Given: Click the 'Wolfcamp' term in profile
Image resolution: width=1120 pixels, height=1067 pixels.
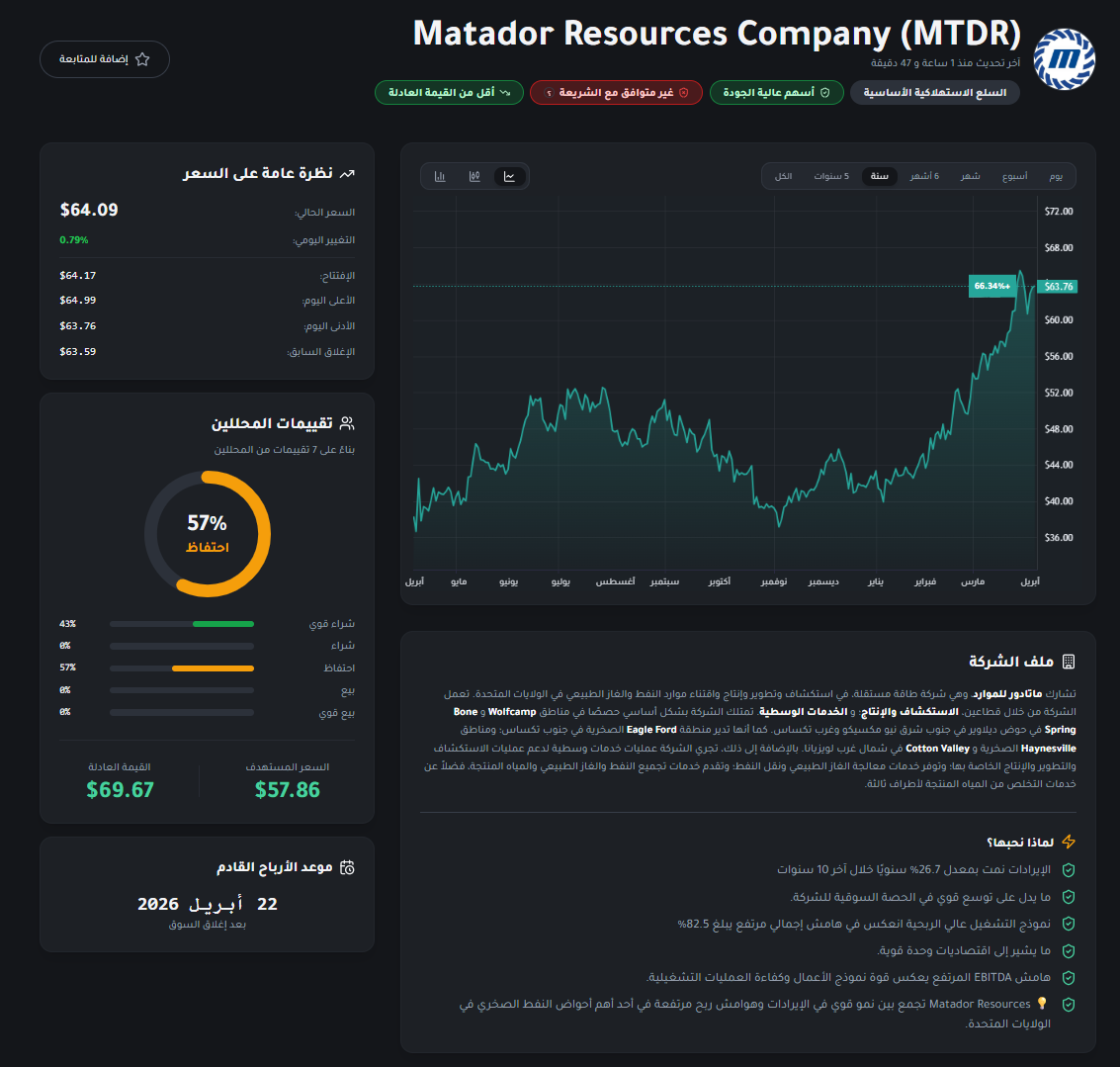Looking at the screenshot, I should (x=512, y=712).
